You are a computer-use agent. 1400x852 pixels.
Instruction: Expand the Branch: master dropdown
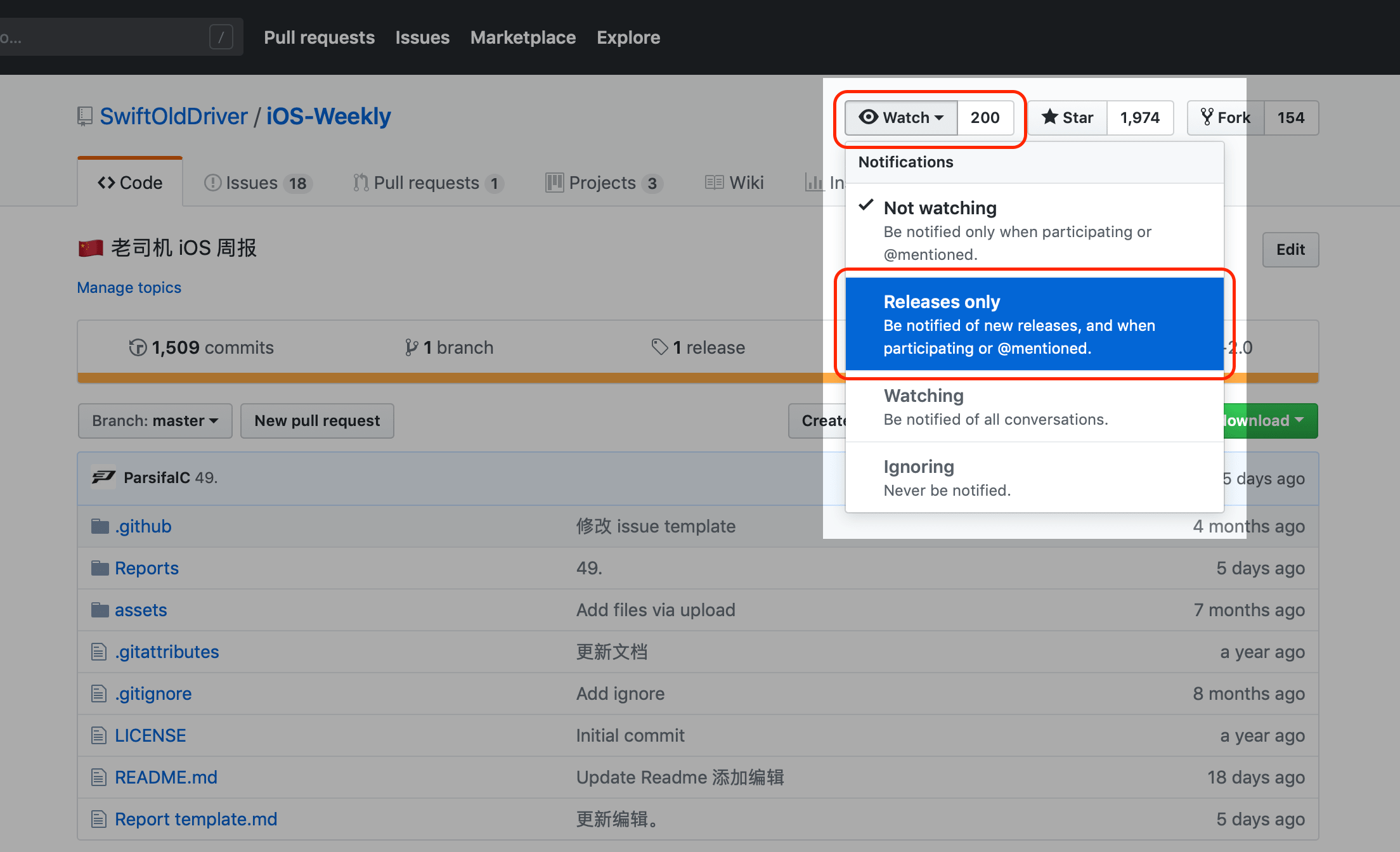pyautogui.click(x=155, y=421)
